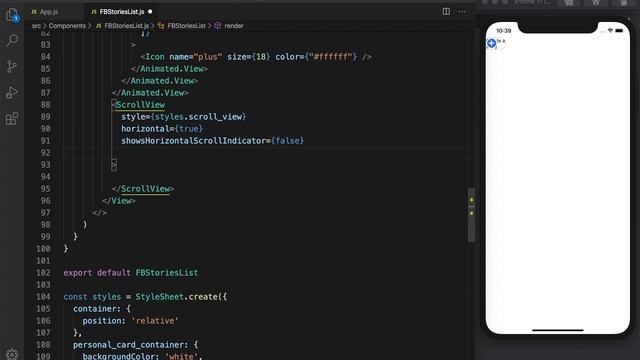Click the simulator home toolbar icon
Screen dimensions: 640x360
(x=596, y=3)
